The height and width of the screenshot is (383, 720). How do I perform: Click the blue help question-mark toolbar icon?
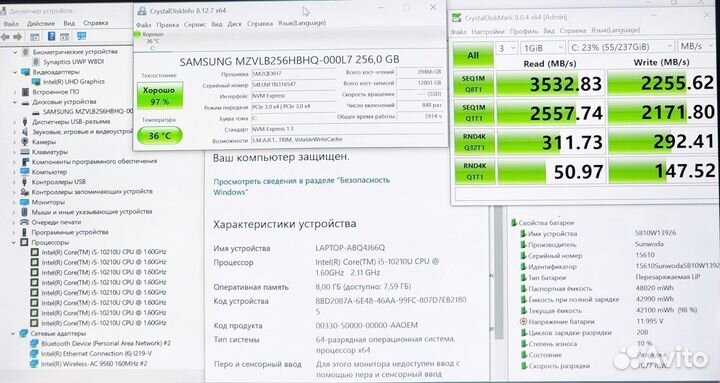(x=51, y=36)
